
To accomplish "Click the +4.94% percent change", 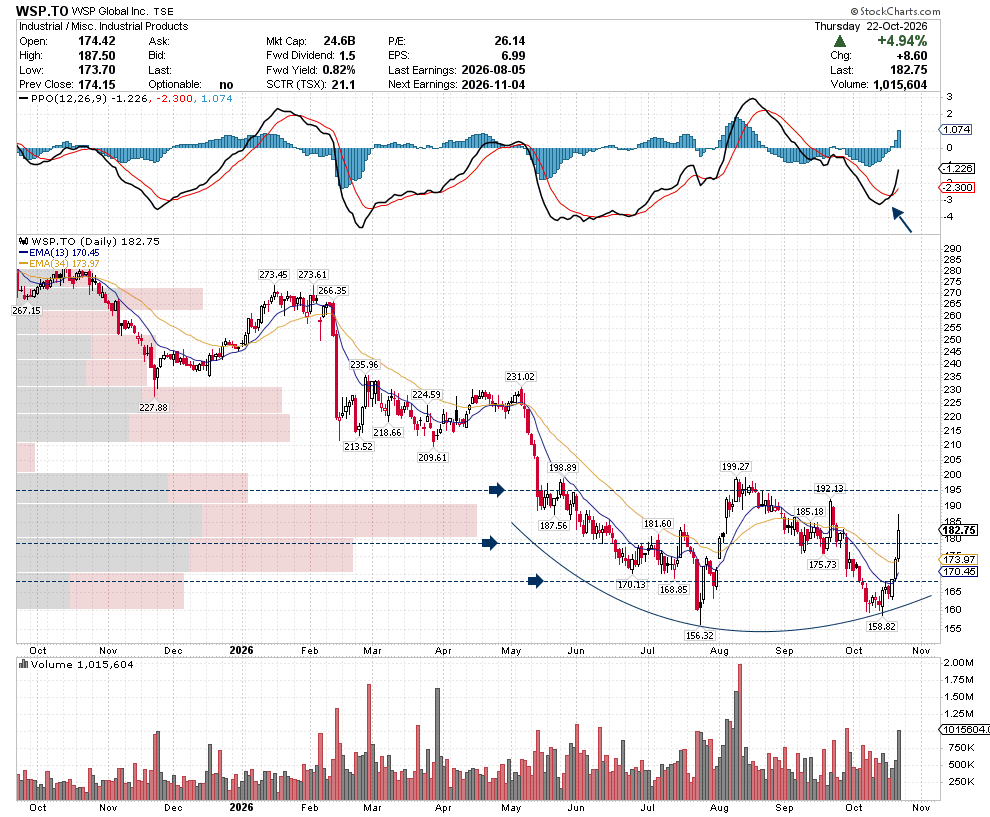I will (x=902, y=41).
